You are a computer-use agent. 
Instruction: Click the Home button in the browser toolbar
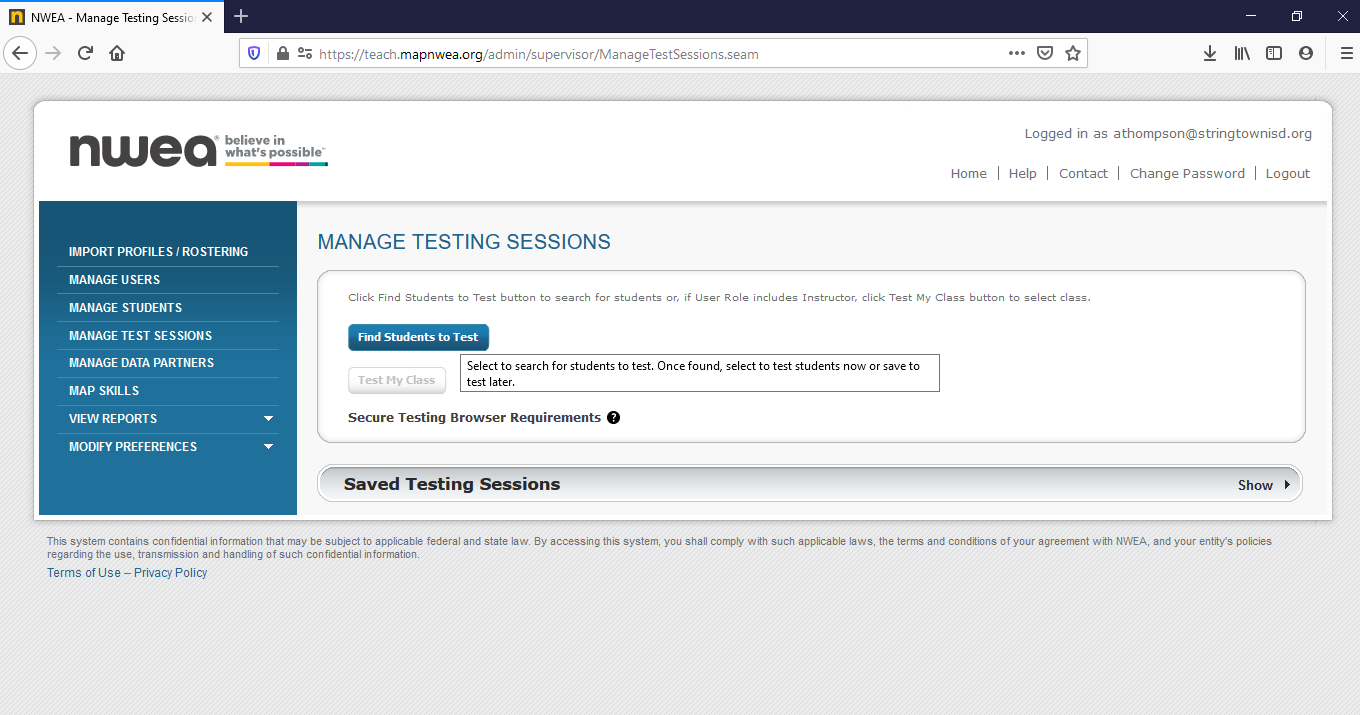click(x=117, y=52)
